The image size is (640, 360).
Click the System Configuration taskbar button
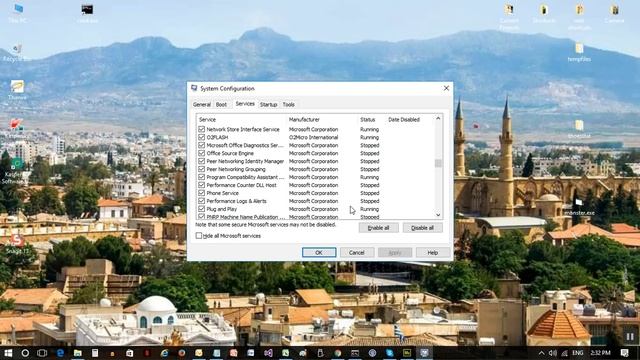click(424, 353)
